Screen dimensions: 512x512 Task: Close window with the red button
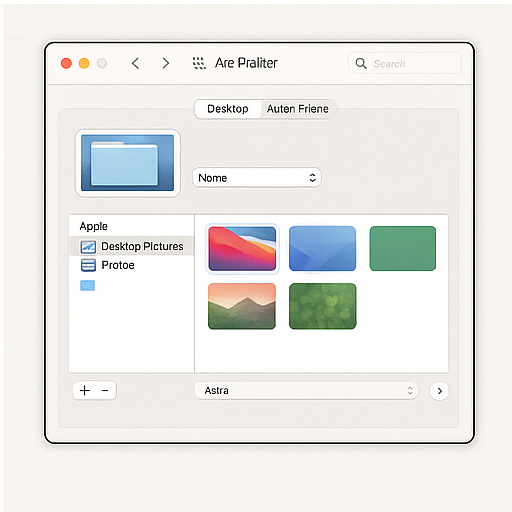coord(66,63)
